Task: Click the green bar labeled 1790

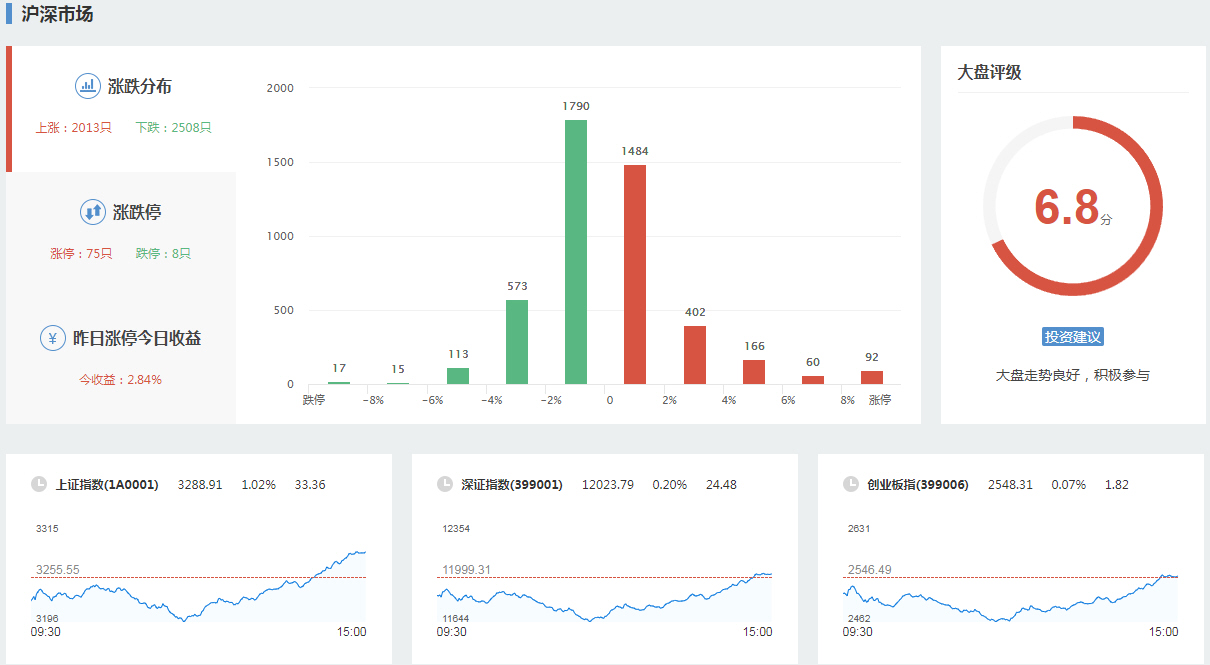Action: click(x=576, y=252)
